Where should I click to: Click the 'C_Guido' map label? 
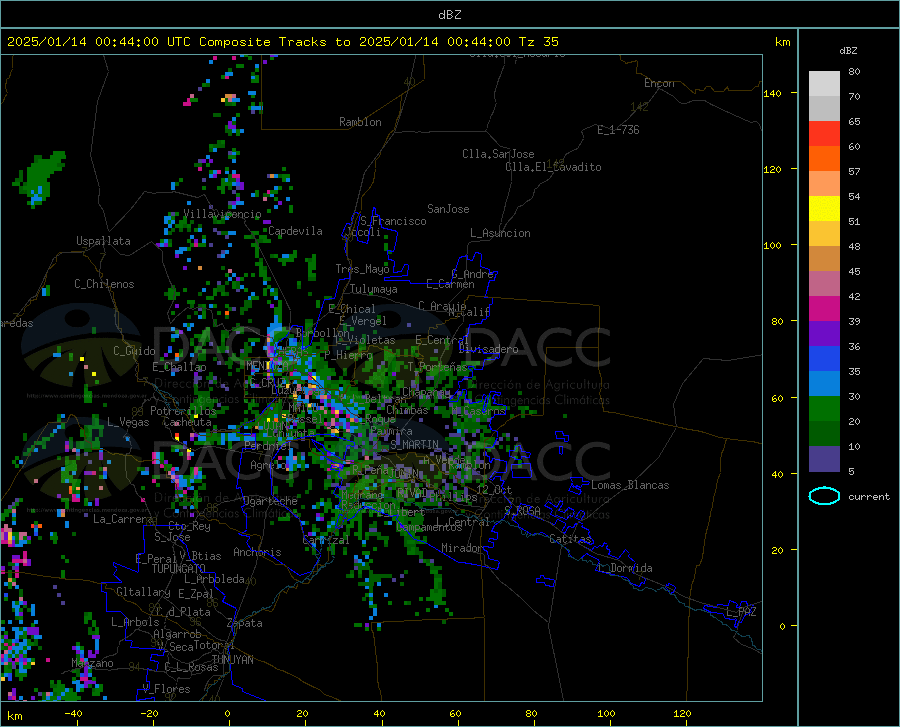click(134, 351)
